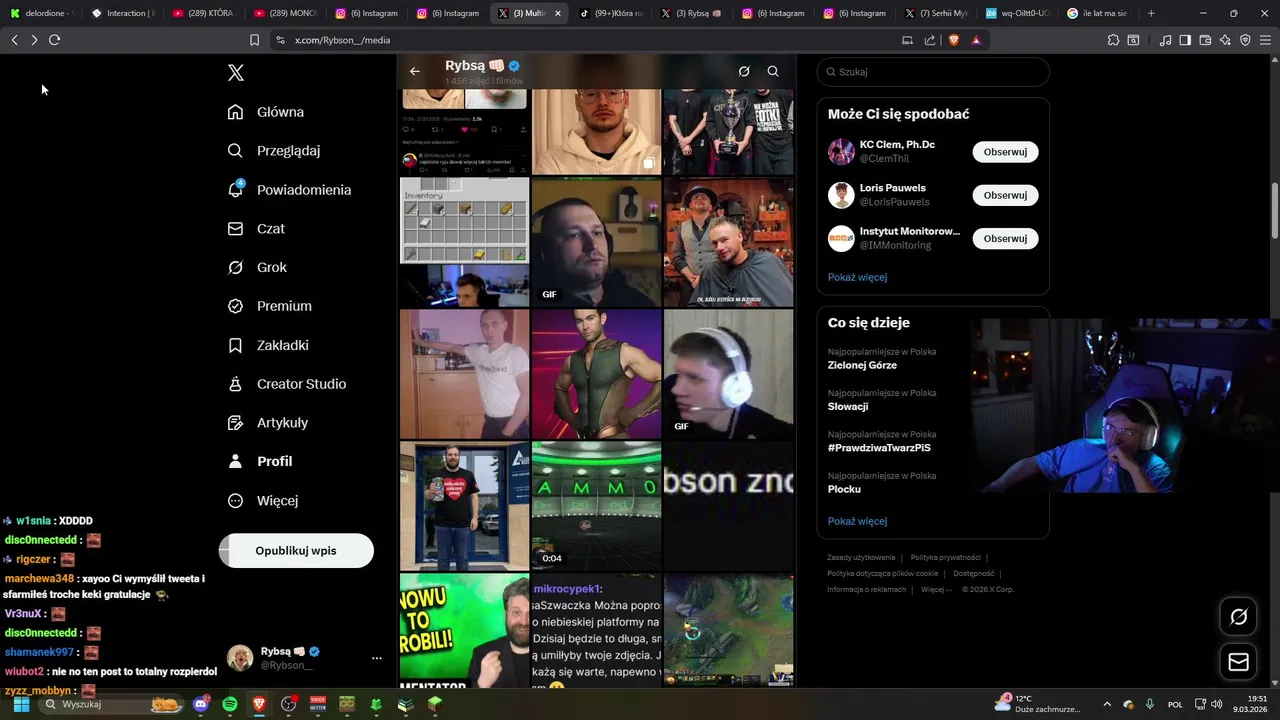Click Brave Rewards triangle icon
The image size is (1280, 720).
pos(976,40)
